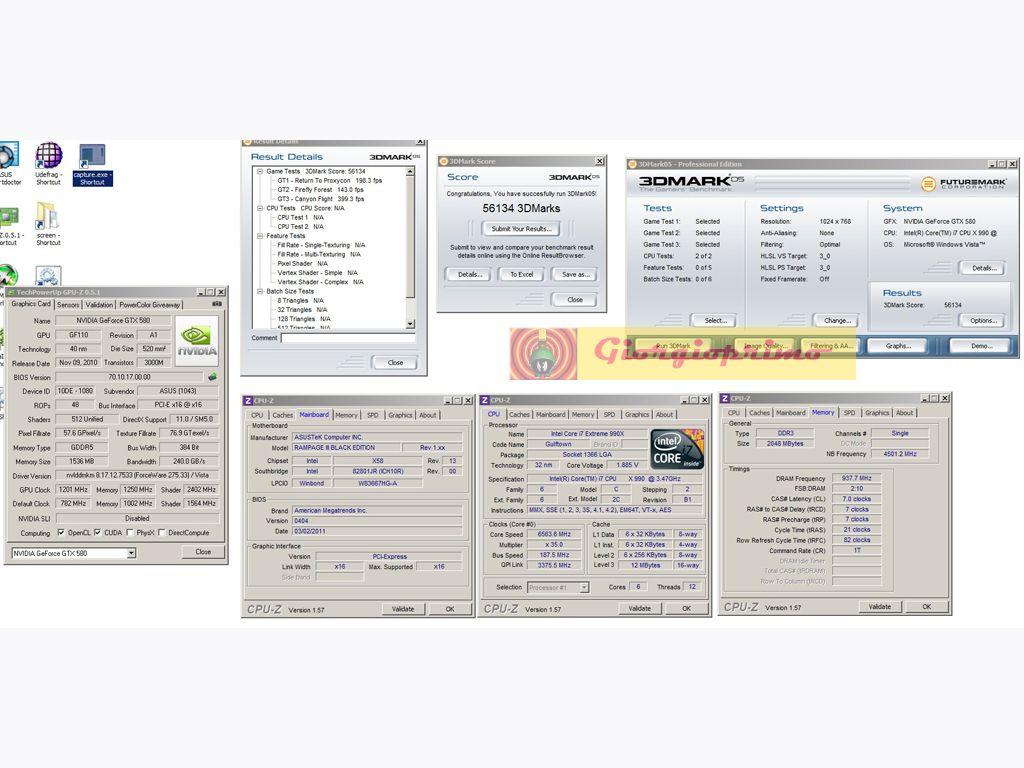Viewport: 1024px width, 768px height.
Task: Click the 3DMark05 Professional Edition title icon
Action: pos(632,164)
